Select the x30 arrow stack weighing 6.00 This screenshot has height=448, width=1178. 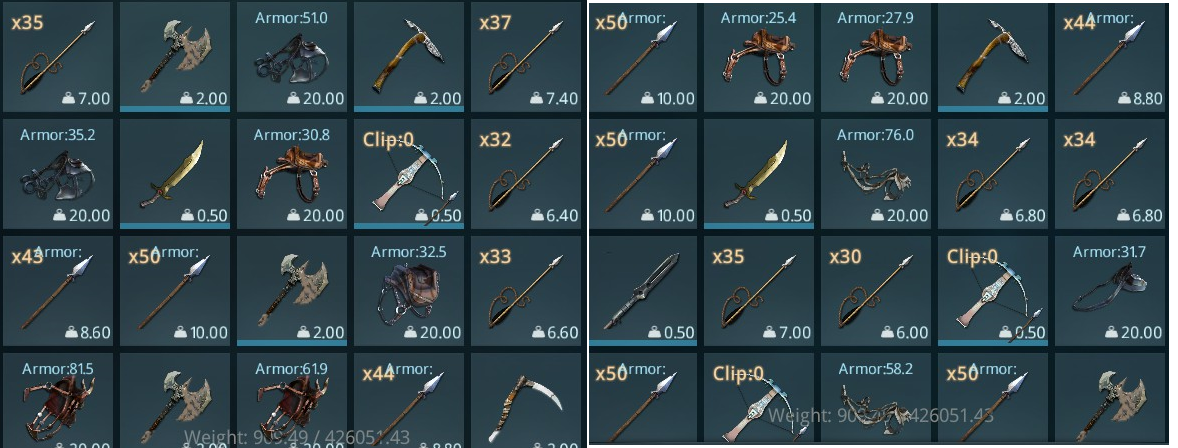(x=875, y=292)
